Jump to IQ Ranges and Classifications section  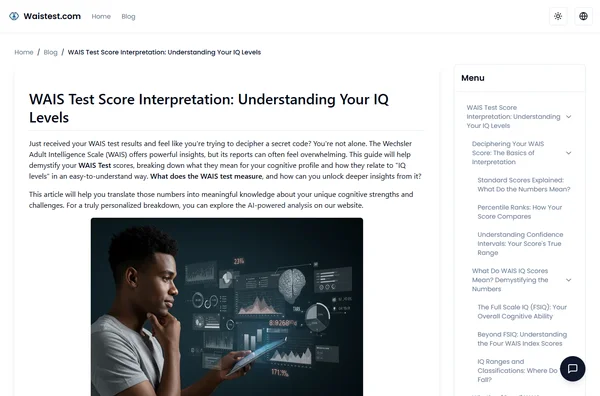[517, 371]
